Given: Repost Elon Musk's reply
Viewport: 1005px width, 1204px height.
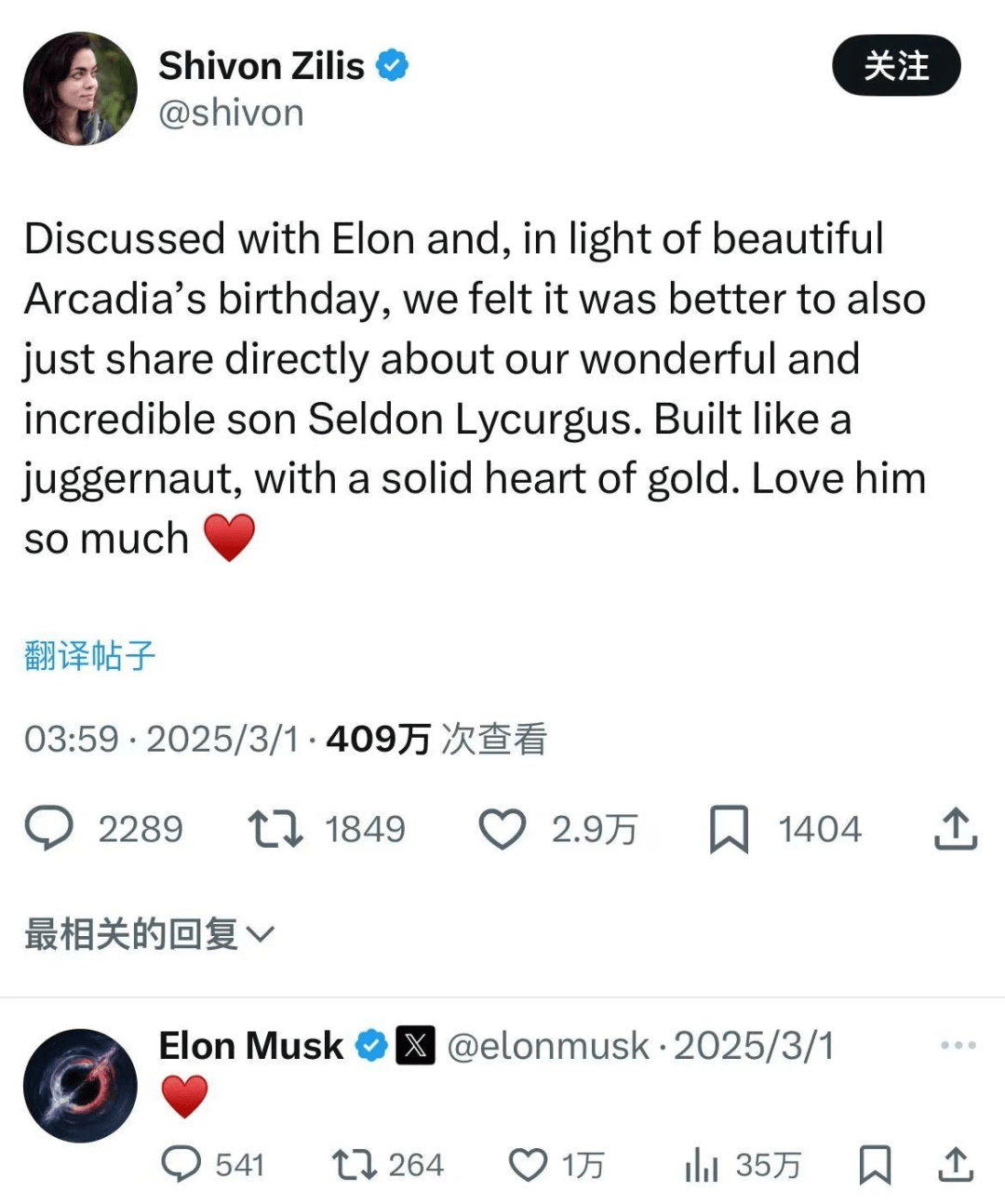Looking at the screenshot, I should pos(355,1164).
